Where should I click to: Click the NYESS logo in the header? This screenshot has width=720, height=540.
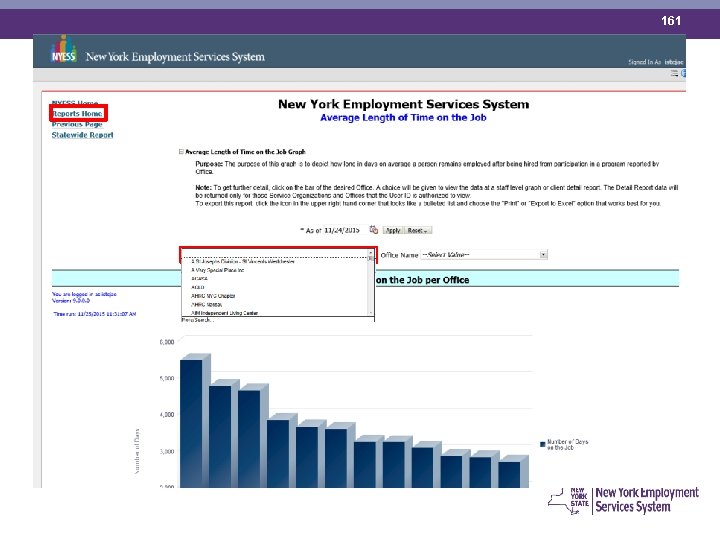(63, 50)
